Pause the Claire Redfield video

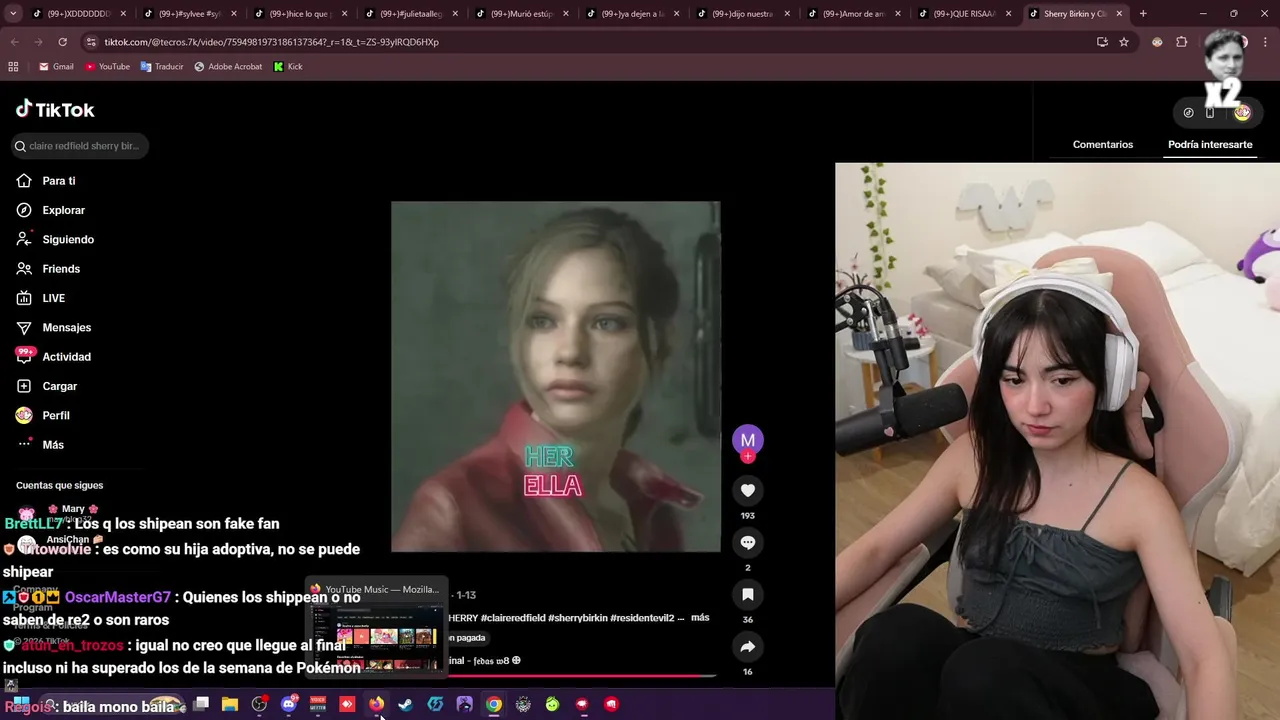tap(555, 376)
